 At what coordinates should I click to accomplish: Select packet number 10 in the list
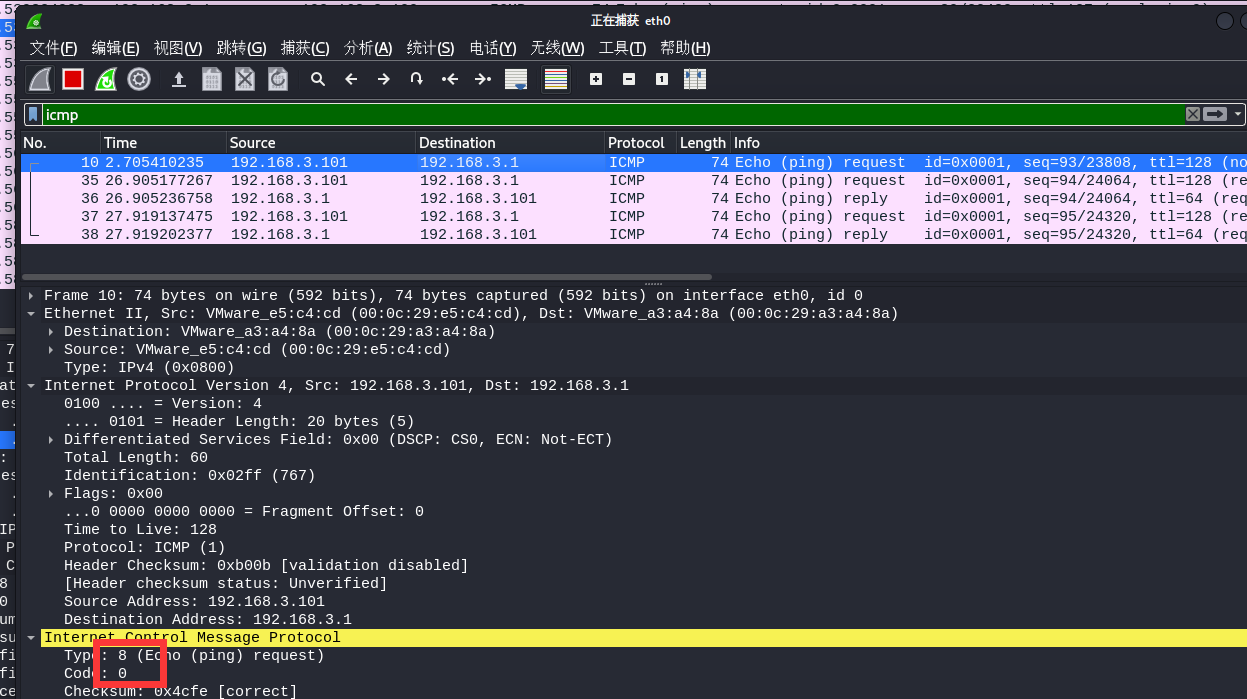634,163
